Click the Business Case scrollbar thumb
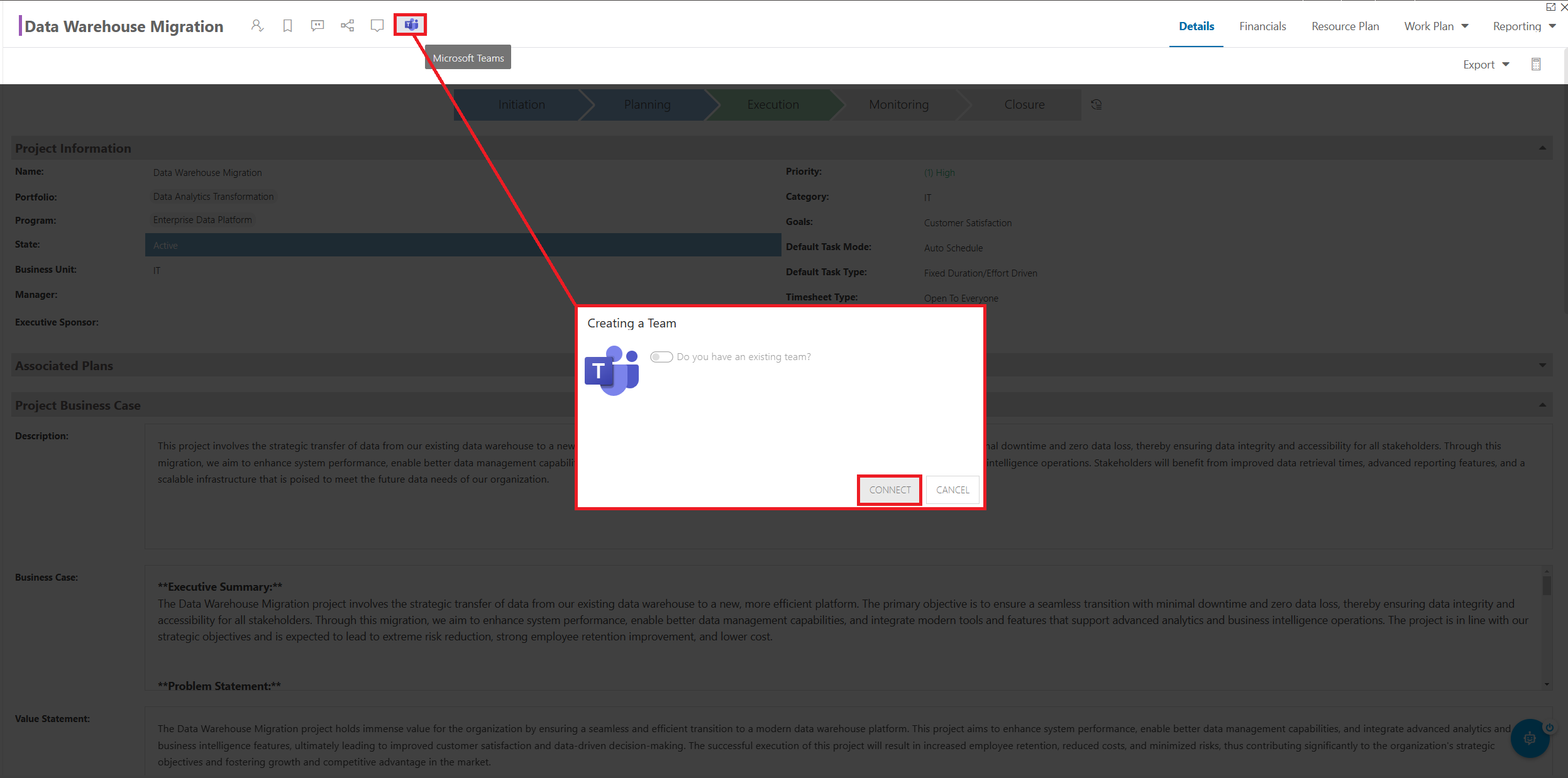The height and width of the screenshot is (778, 1568). pos(1547,585)
